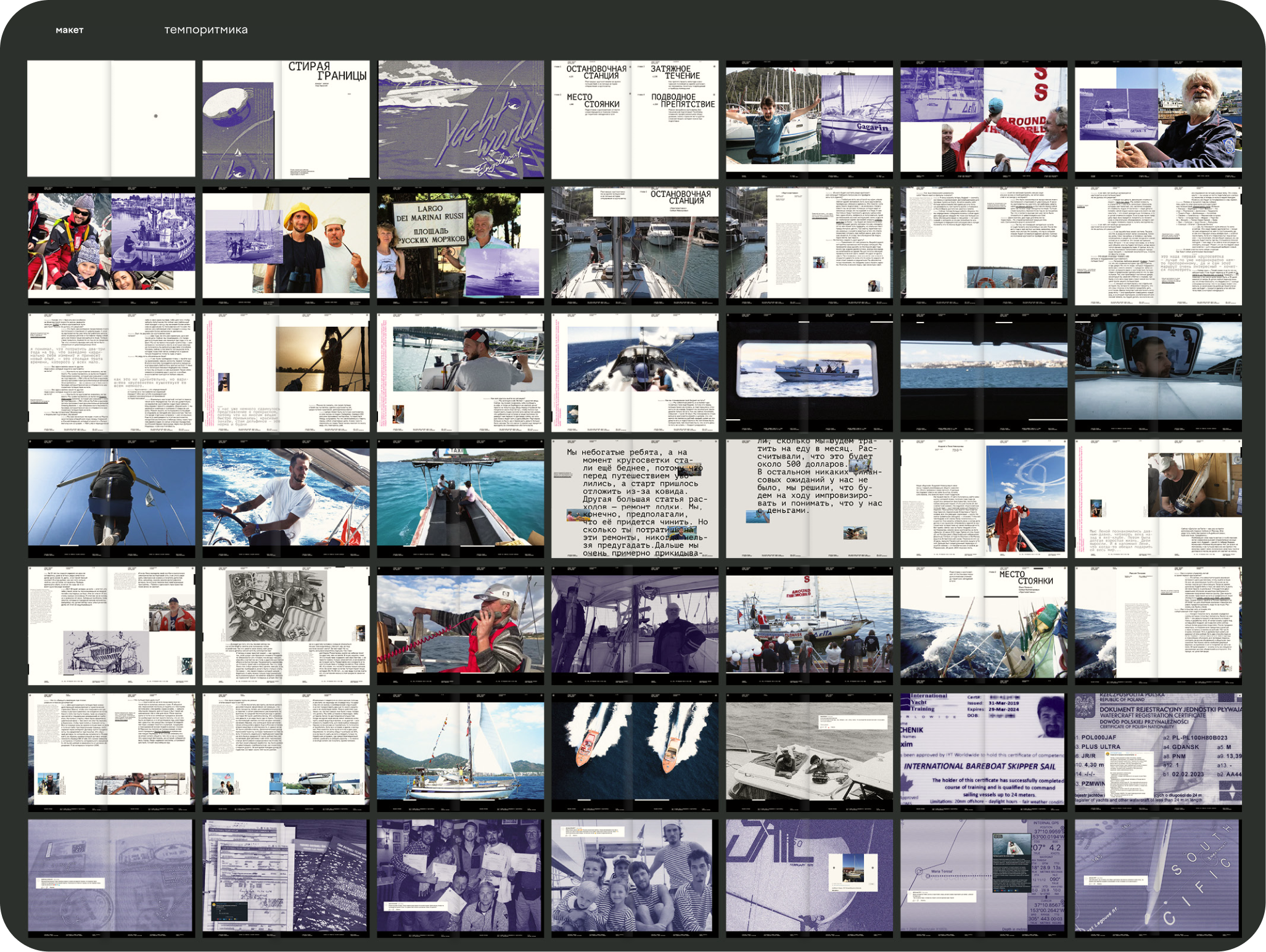
Task: Open the 'Rzeczpospolita Polska' registration document spread
Action: [x=1158, y=752]
